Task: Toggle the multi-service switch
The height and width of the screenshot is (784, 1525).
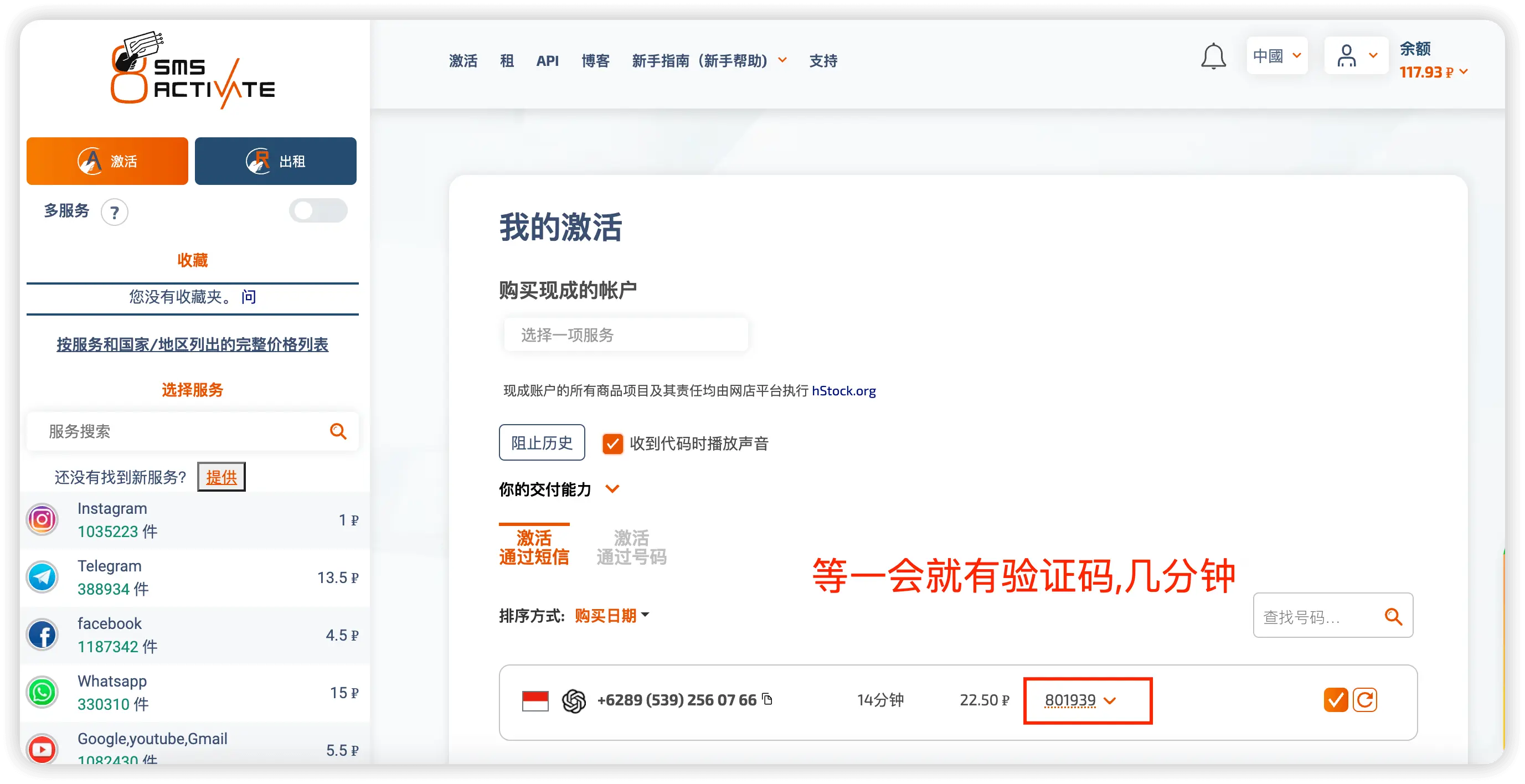Action: pyautogui.click(x=318, y=211)
